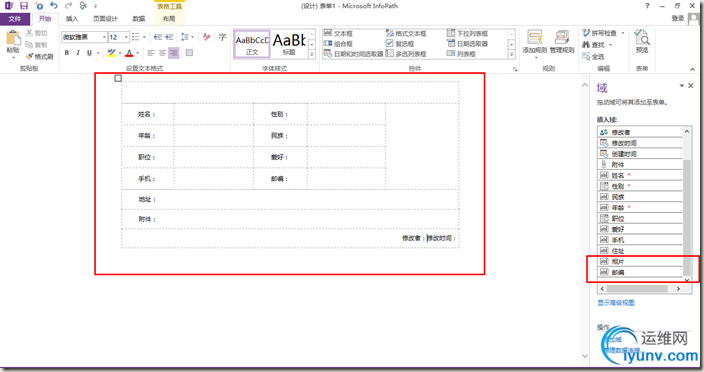Toggle Underline formatting
This screenshot has width=704, height=372.
pyautogui.click(x=89, y=53)
